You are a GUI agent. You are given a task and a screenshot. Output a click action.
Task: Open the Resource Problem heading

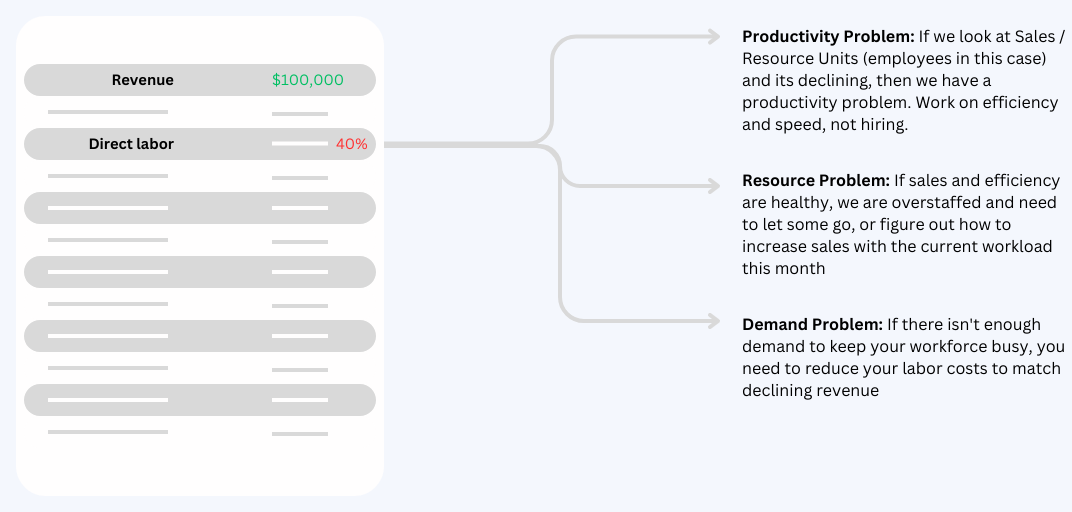(815, 180)
